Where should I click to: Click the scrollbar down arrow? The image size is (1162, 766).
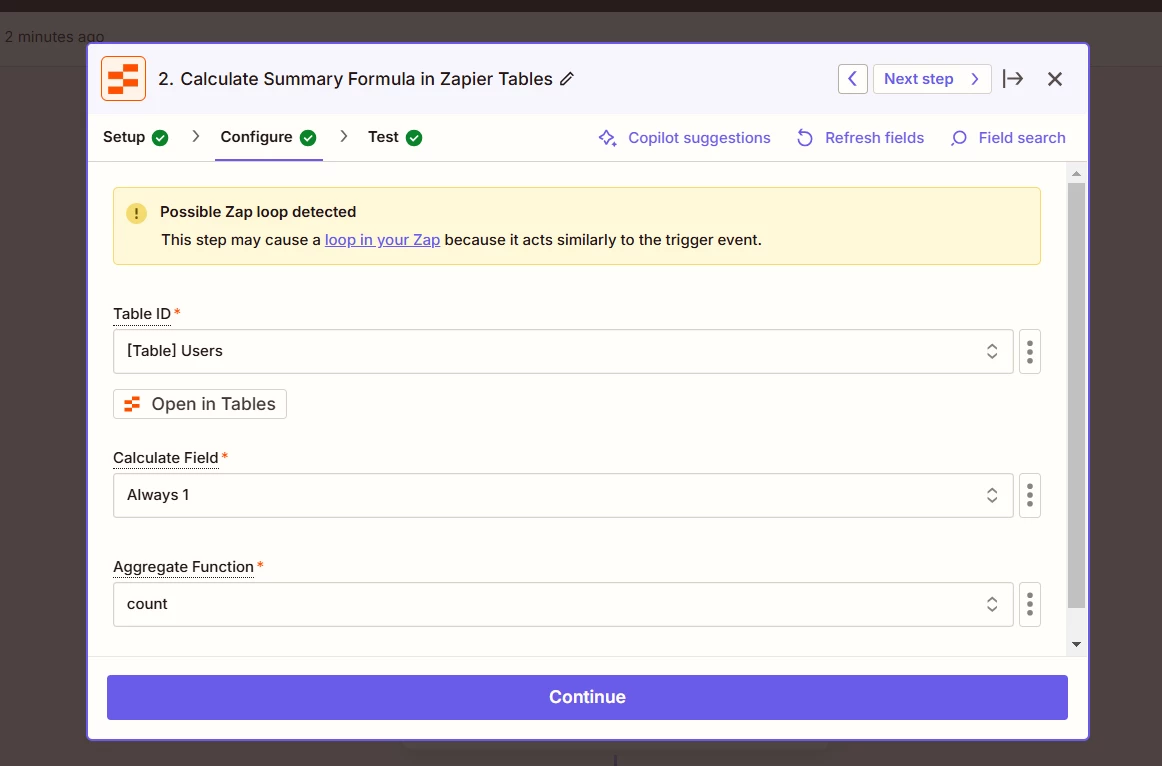(1076, 645)
